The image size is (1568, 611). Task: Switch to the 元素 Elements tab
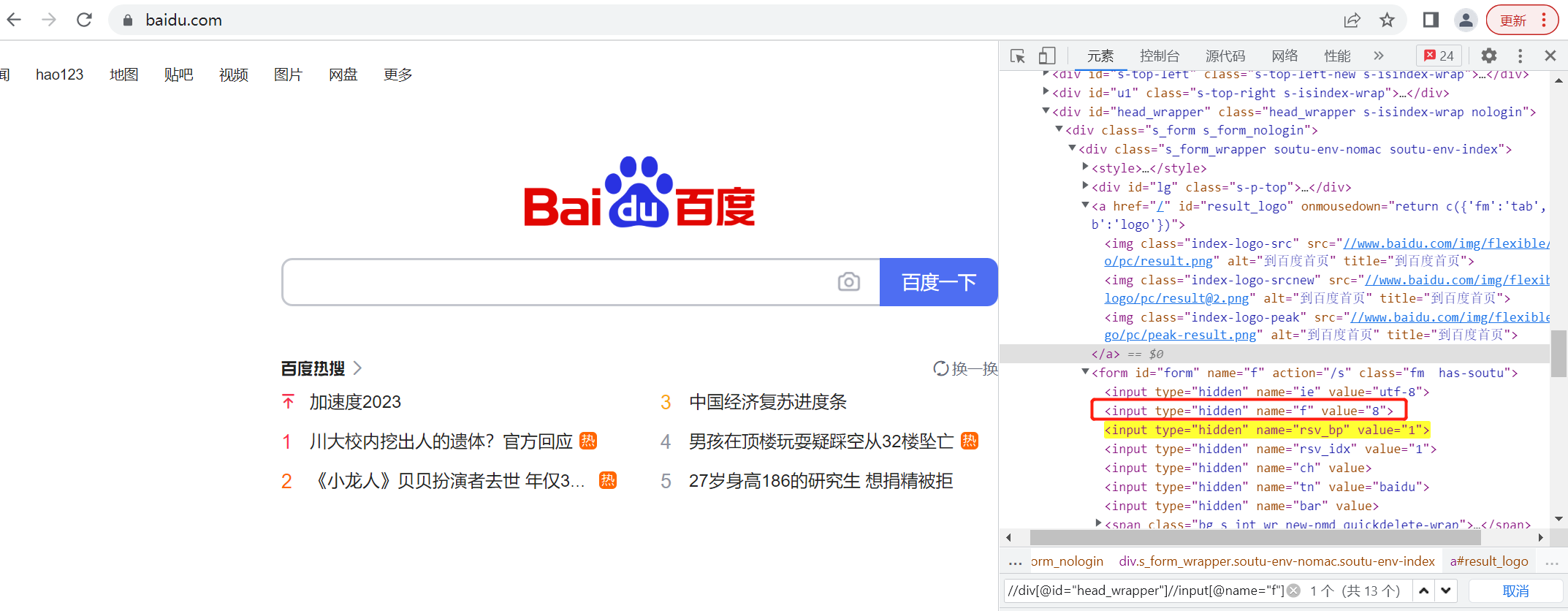tap(1100, 56)
